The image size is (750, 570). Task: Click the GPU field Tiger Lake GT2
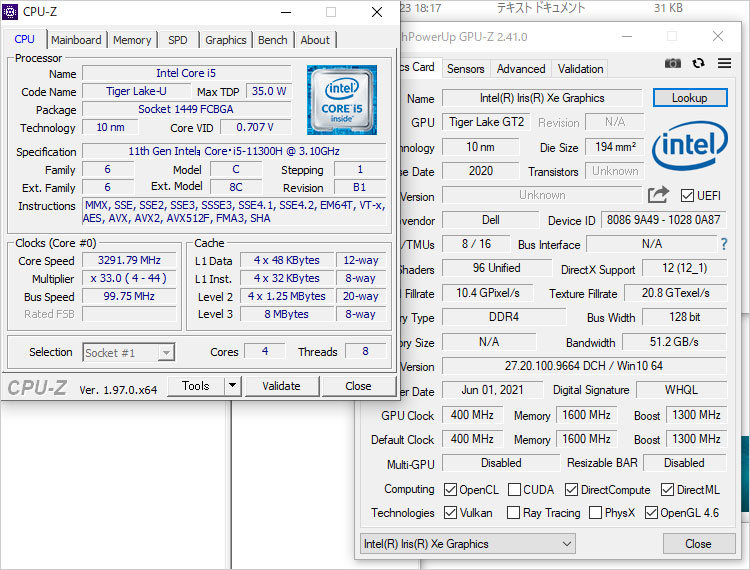(x=486, y=122)
